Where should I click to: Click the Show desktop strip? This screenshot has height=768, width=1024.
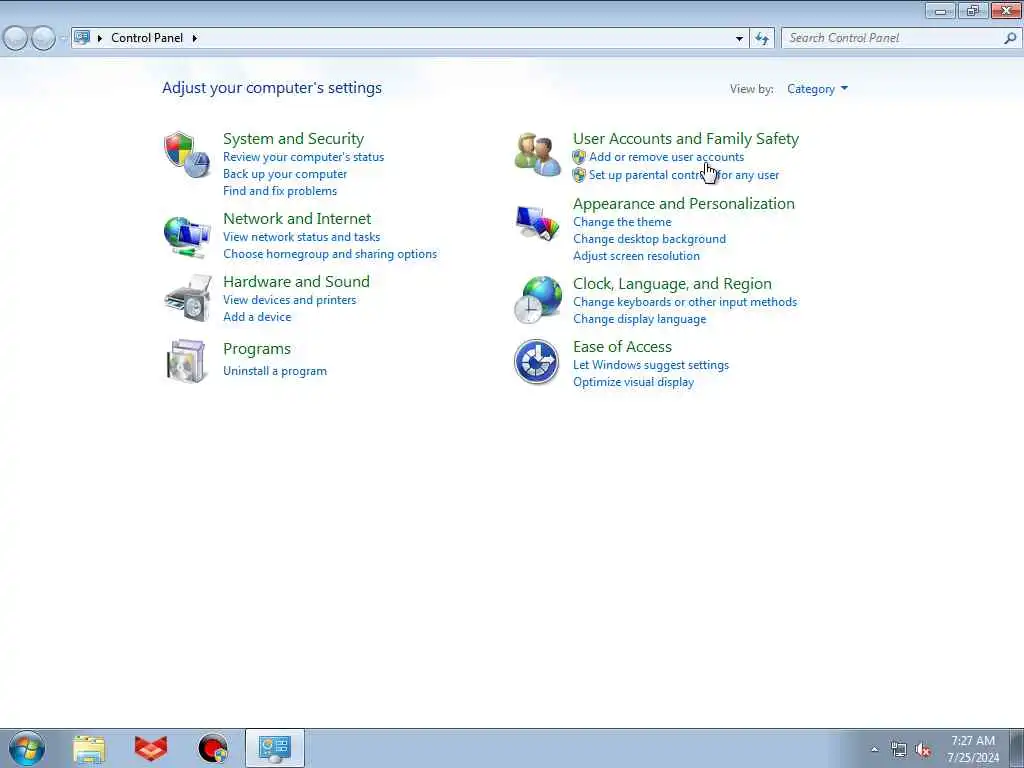(x=1017, y=748)
